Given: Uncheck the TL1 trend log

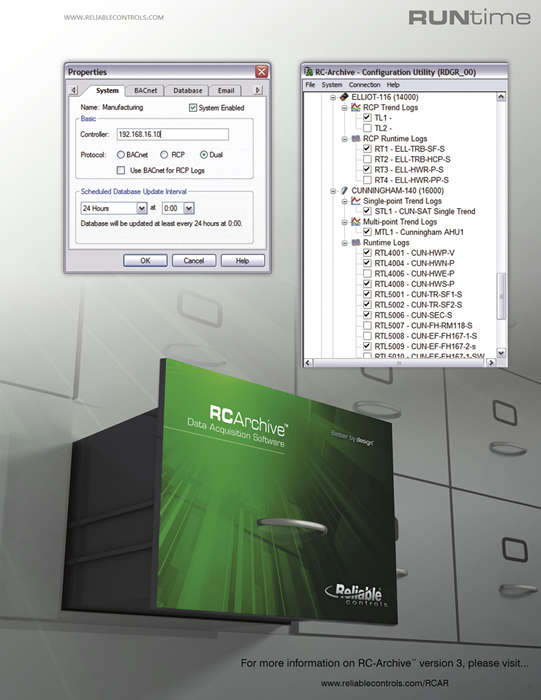Looking at the screenshot, I should coord(367,117).
